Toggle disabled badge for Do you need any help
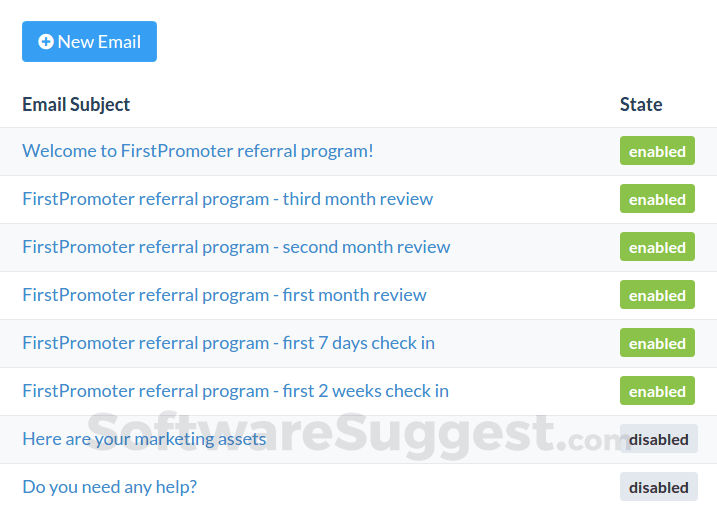The image size is (717, 530). 658,487
